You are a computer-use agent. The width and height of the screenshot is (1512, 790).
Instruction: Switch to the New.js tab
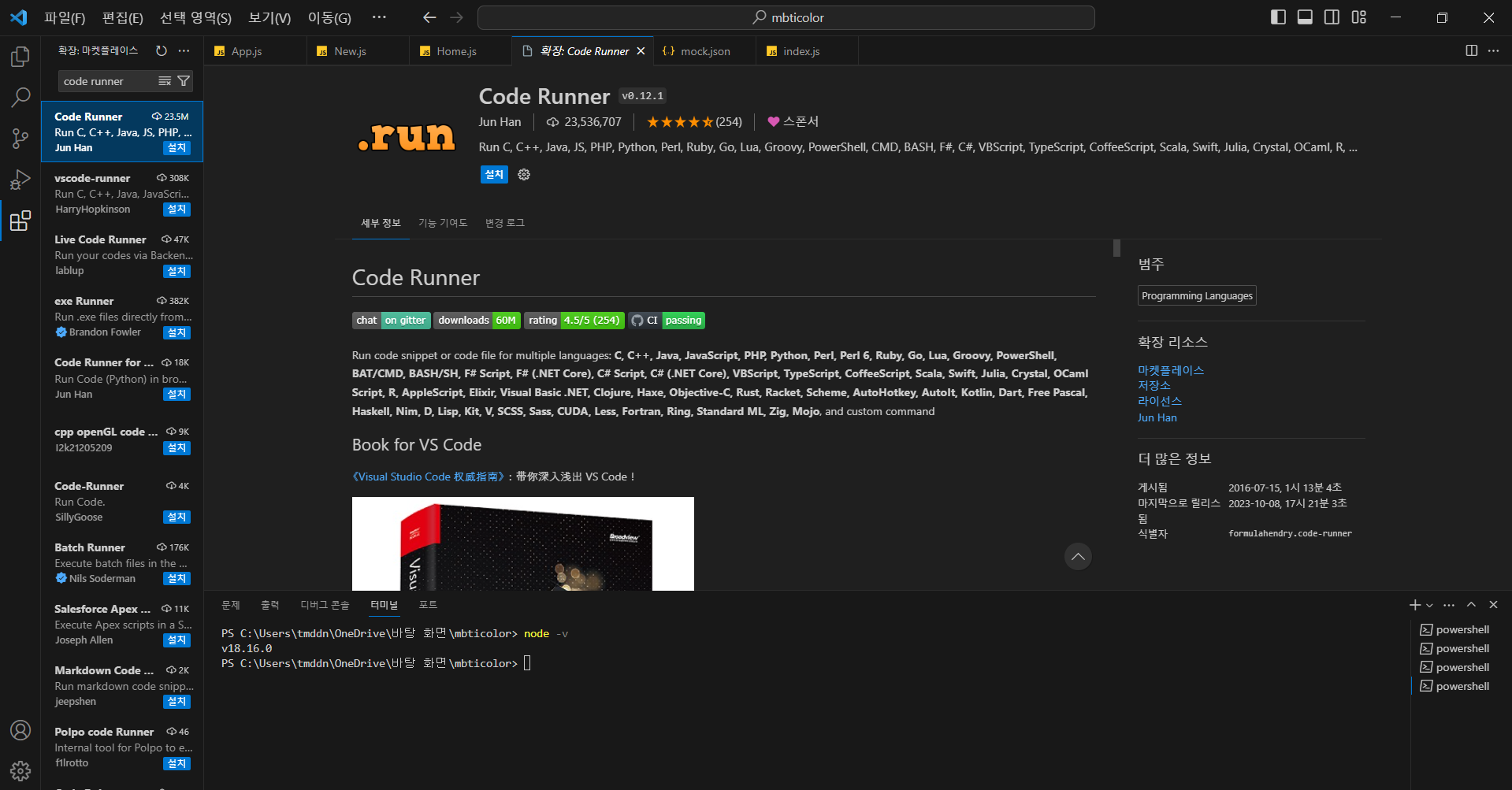pyautogui.click(x=358, y=51)
